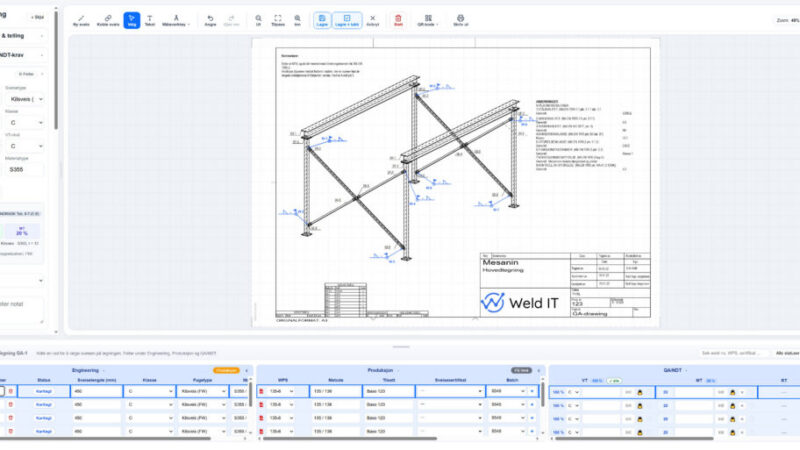Screen dimensions: 800x450
Task: Click Tilsatt Baso 123 cell in first row
Action: point(388,391)
